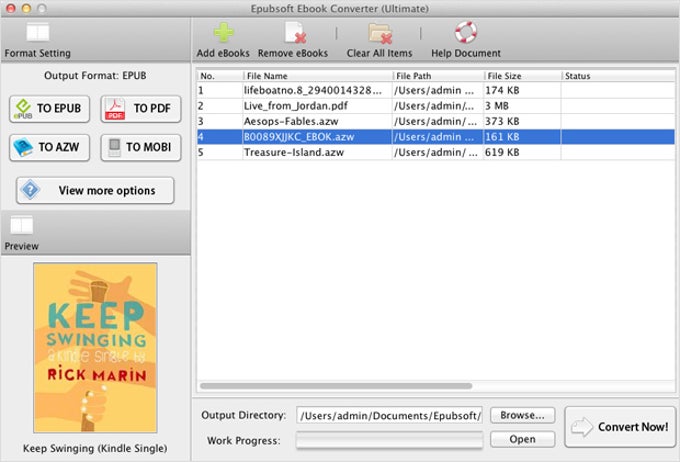
Task: Click the Remove eBooks icon
Action: 294,33
